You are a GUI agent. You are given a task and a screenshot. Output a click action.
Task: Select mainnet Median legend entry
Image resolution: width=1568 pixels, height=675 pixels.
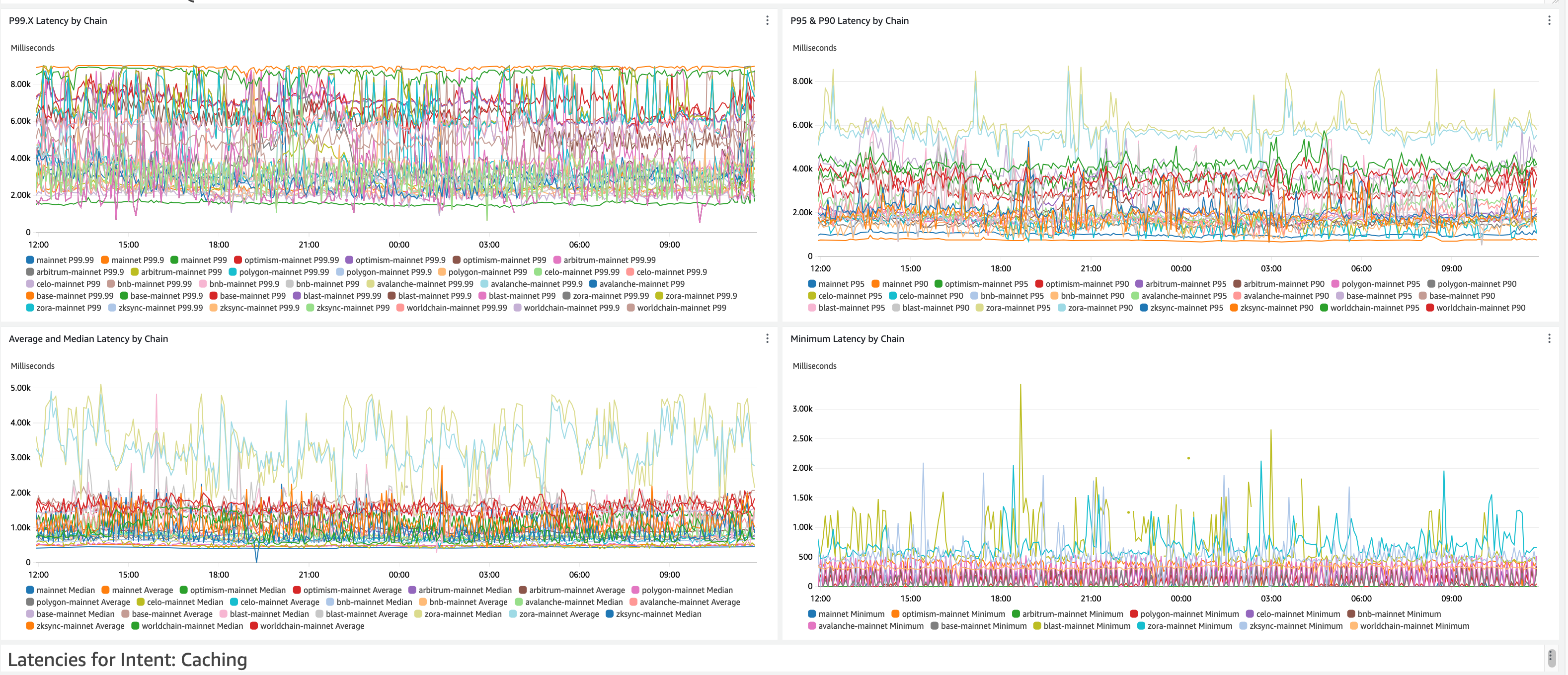pyautogui.click(x=60, y=591)
